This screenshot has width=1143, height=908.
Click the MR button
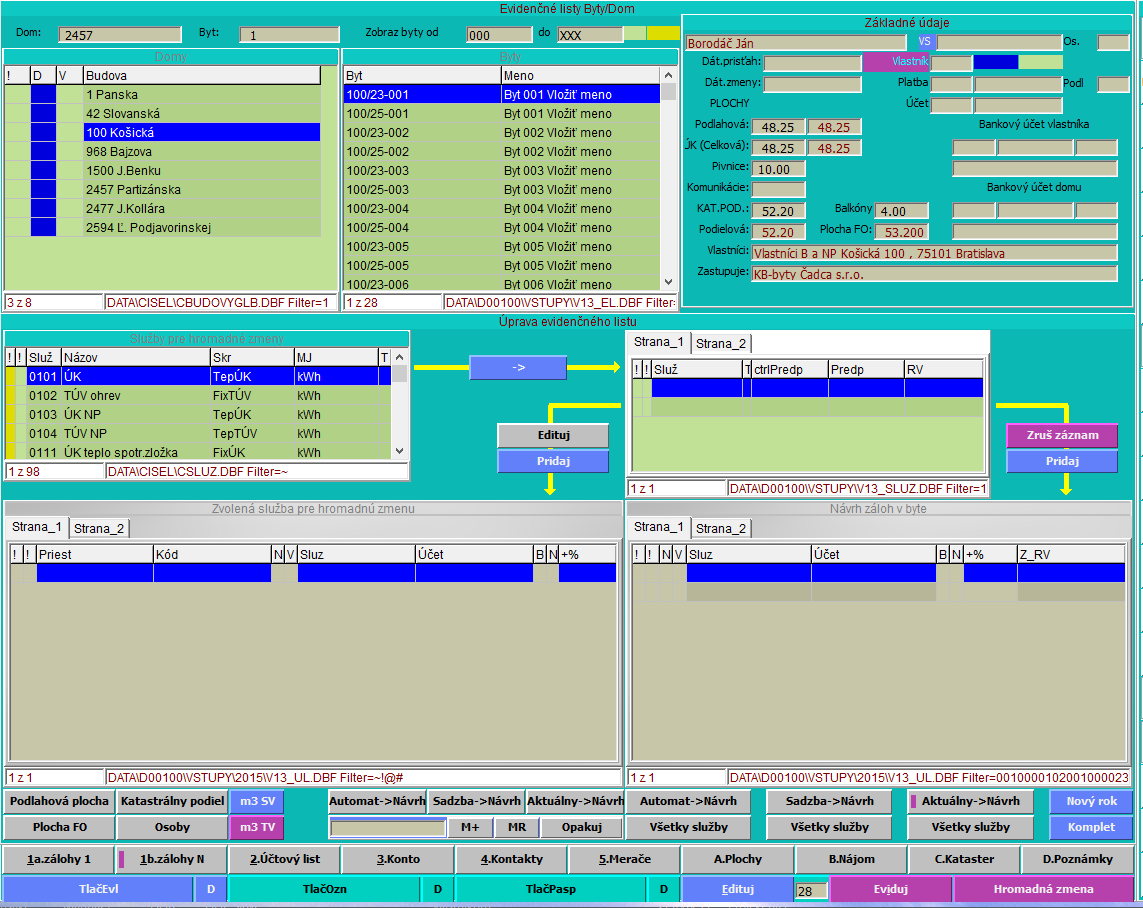(518, 828)
